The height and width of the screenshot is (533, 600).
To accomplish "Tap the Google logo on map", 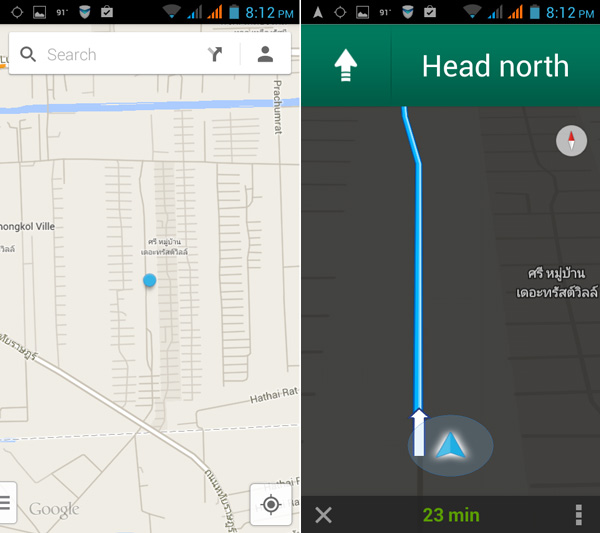I will point(54,509).
